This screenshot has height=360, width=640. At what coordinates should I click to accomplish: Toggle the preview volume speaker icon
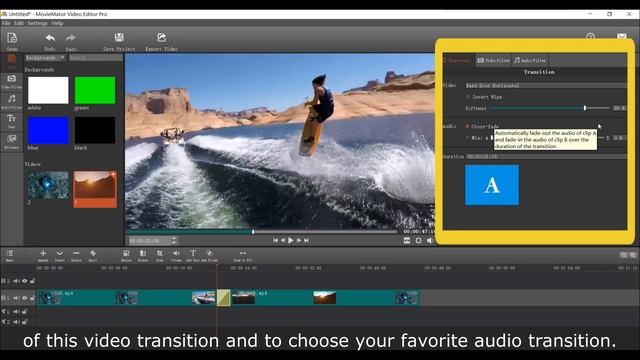430,240
